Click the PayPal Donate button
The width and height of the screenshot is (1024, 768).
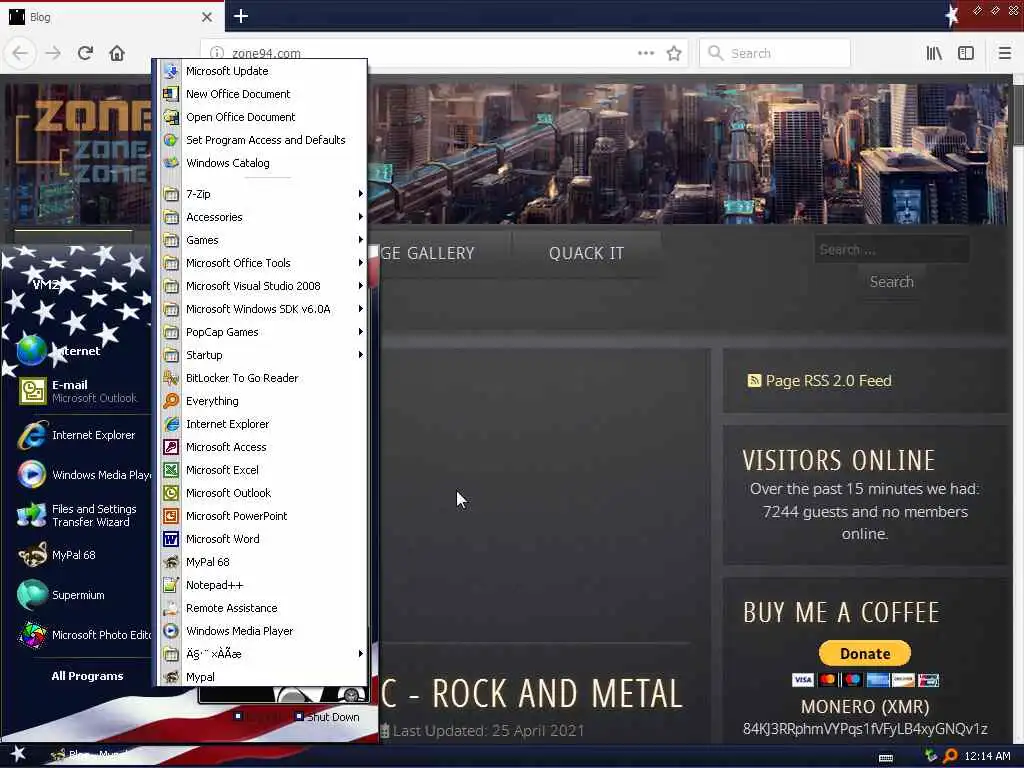[x=865, y=653]
